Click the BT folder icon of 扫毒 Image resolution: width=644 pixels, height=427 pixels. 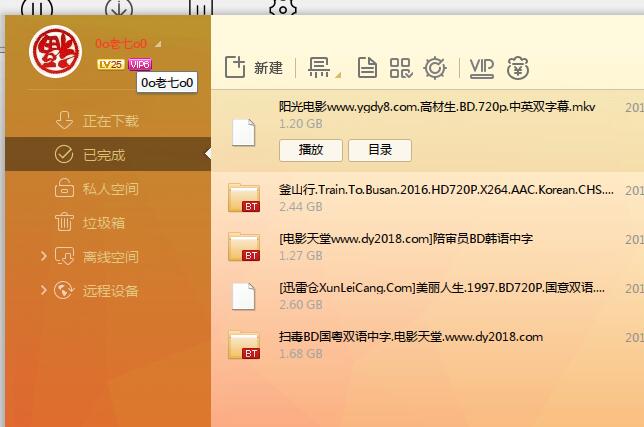click(244, 345)
